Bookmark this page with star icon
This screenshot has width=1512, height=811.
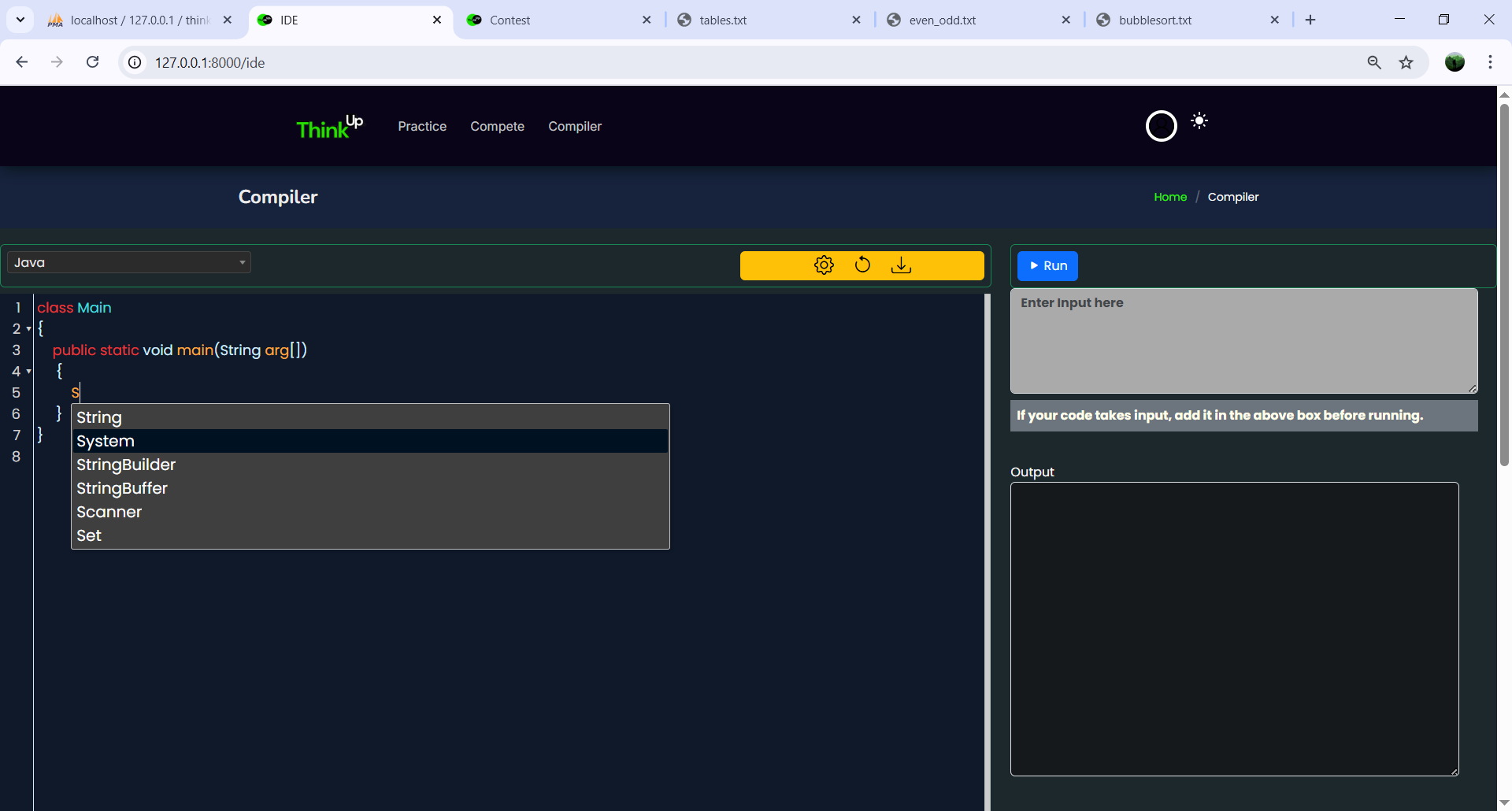click(x=1406, y=62)
